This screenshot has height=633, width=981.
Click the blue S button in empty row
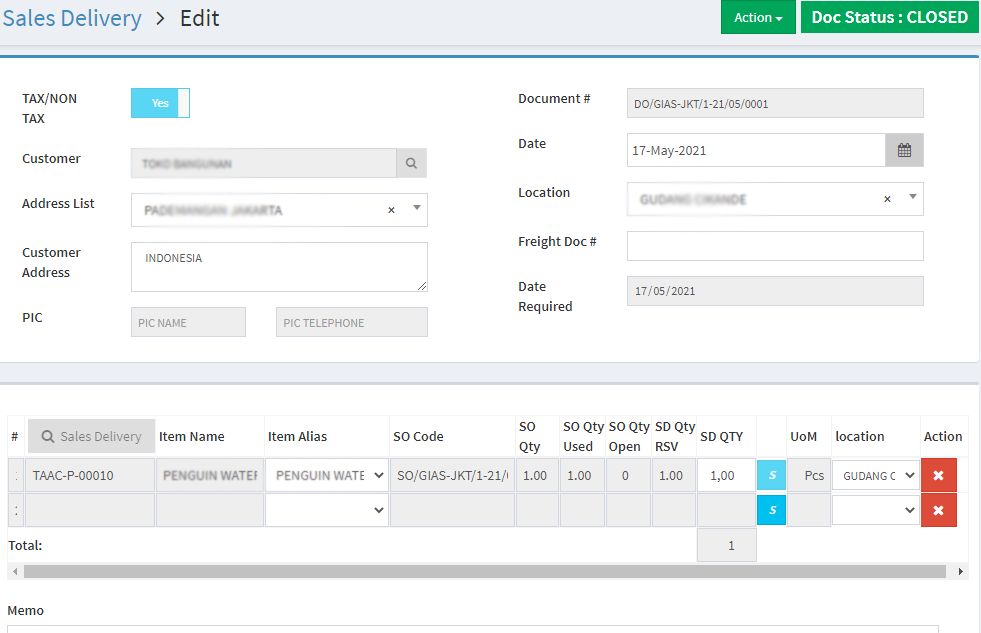point(771,510)
